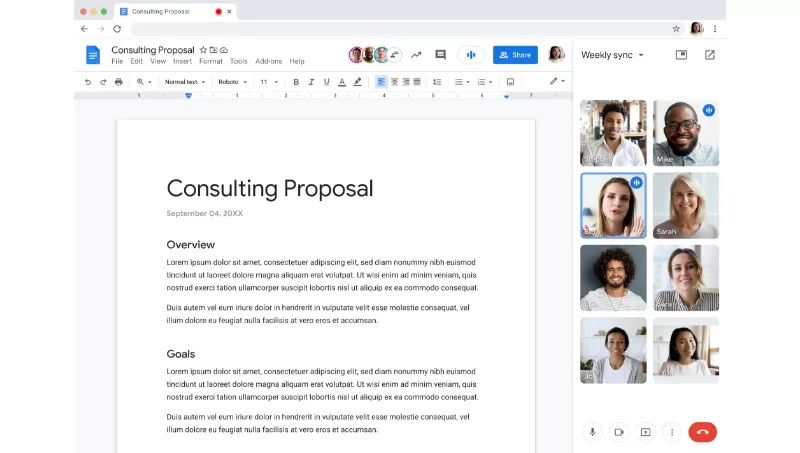Screen dimensions: 800x453
Task: Open the Roboto font dropdown
Action: pos(232,82)
